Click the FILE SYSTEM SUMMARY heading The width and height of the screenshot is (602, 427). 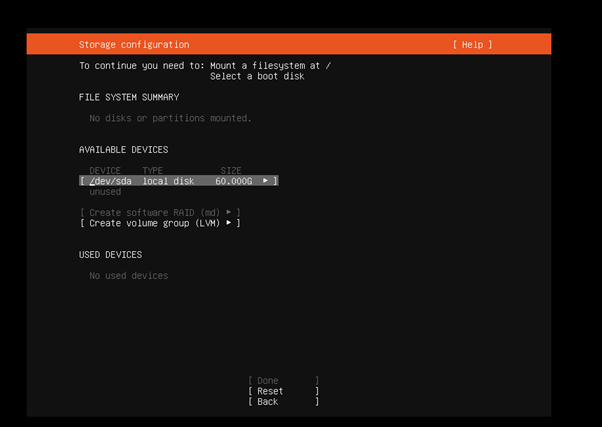click(129, 97)
